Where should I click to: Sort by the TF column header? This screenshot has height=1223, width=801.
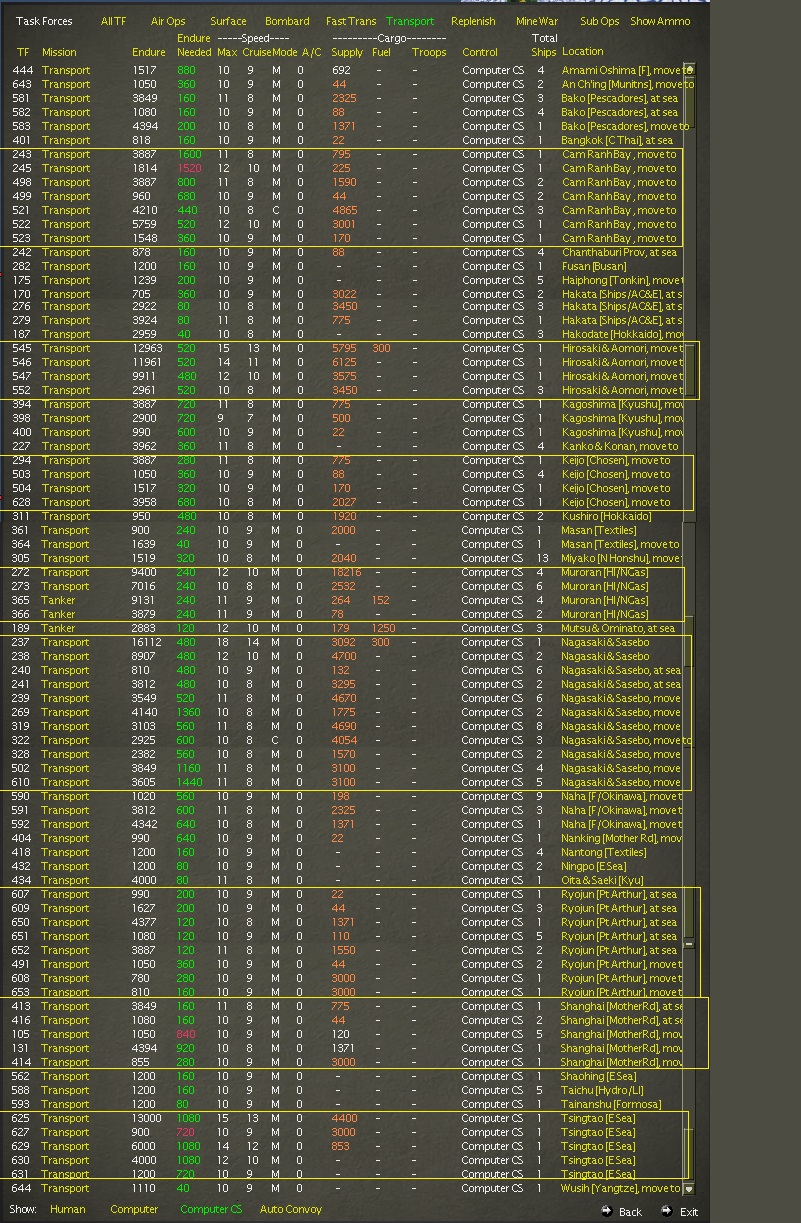click(23, 52)
